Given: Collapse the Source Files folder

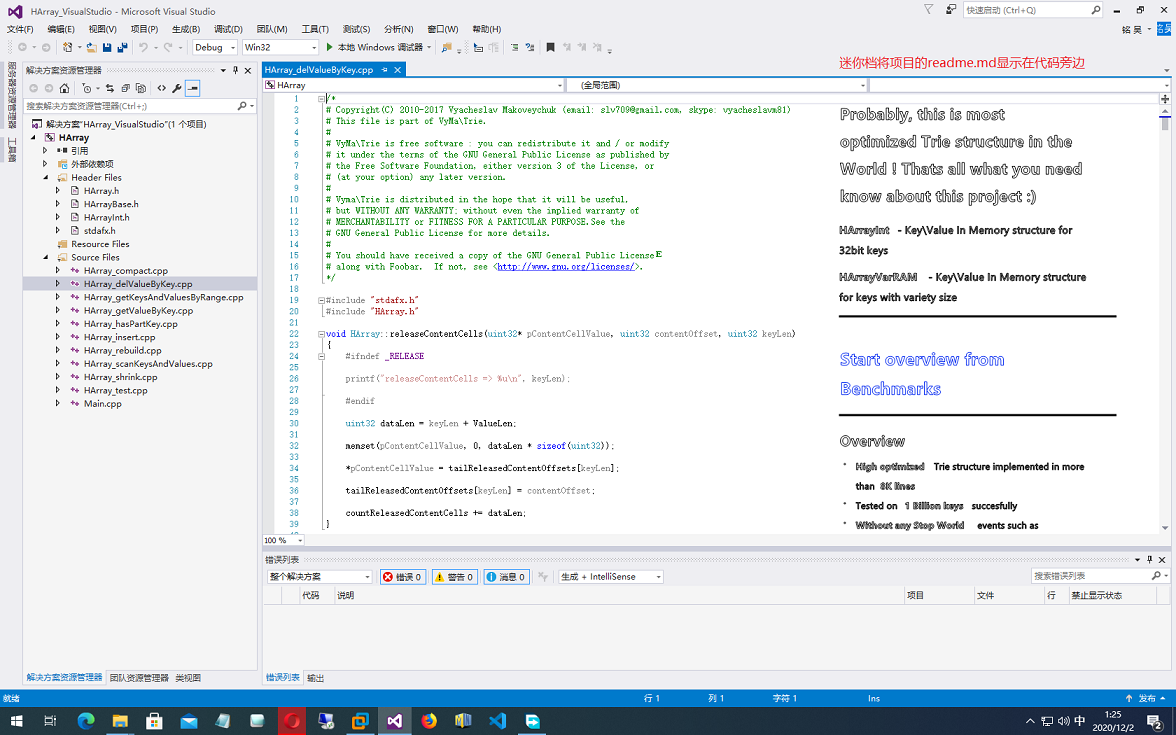Looking at the screenshot, I should (46, 257).
